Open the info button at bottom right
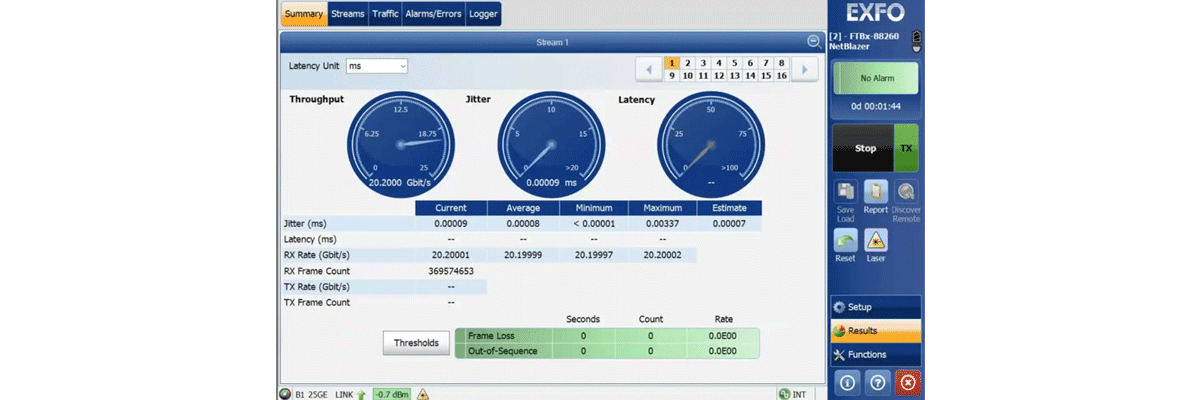 (845, 382)
